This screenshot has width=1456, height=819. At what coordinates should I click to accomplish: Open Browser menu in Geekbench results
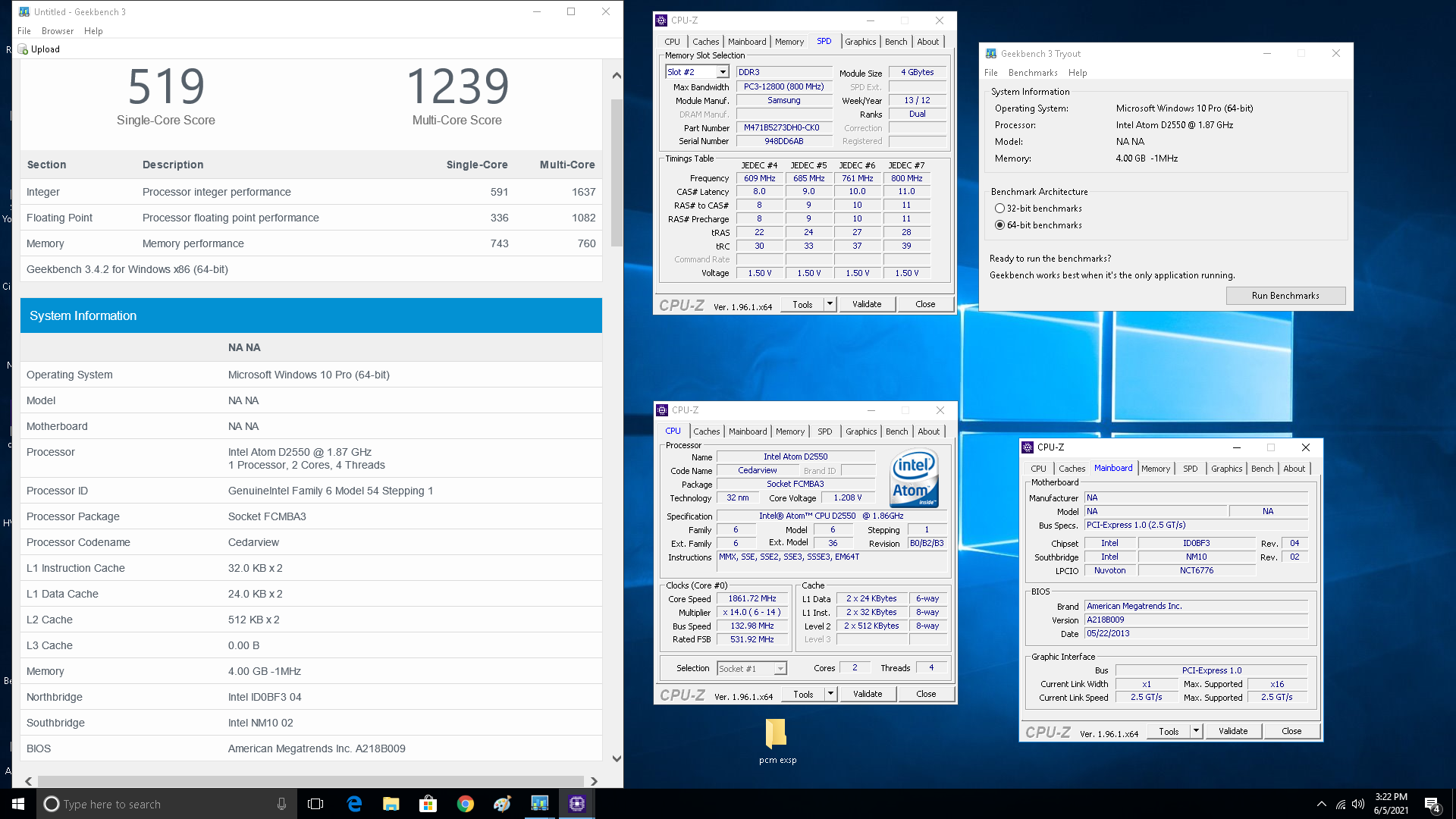pos(58,31)
